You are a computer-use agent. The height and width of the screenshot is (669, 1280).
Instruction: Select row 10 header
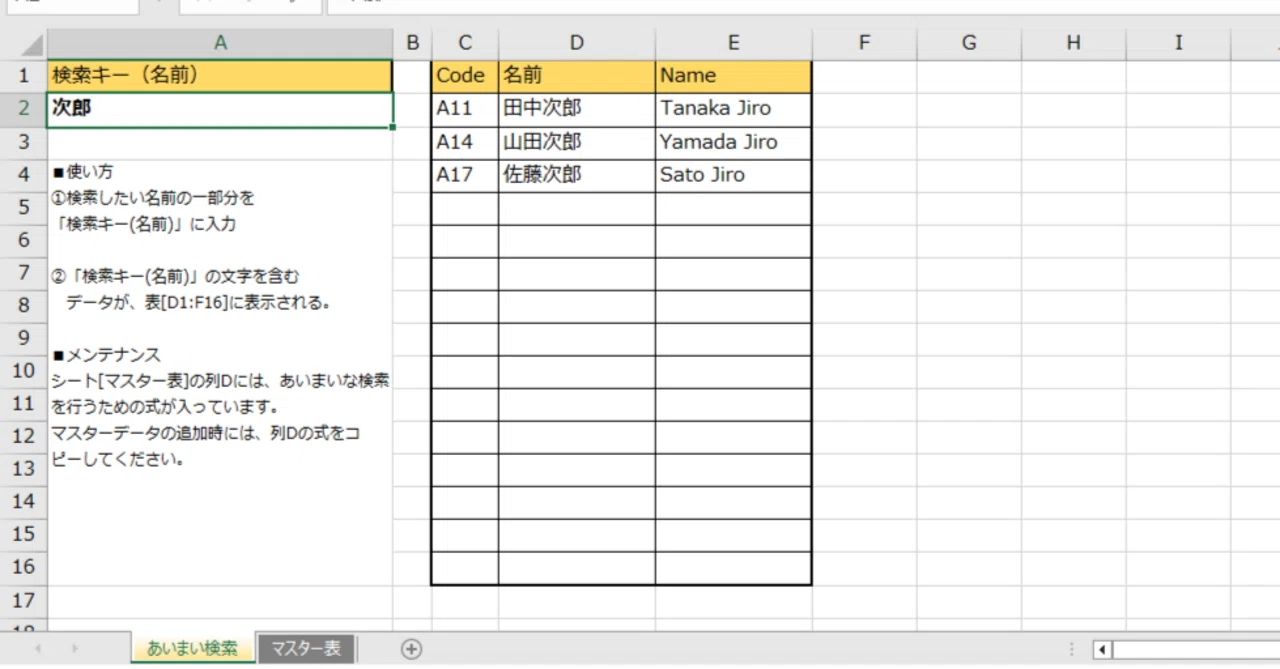23,371
